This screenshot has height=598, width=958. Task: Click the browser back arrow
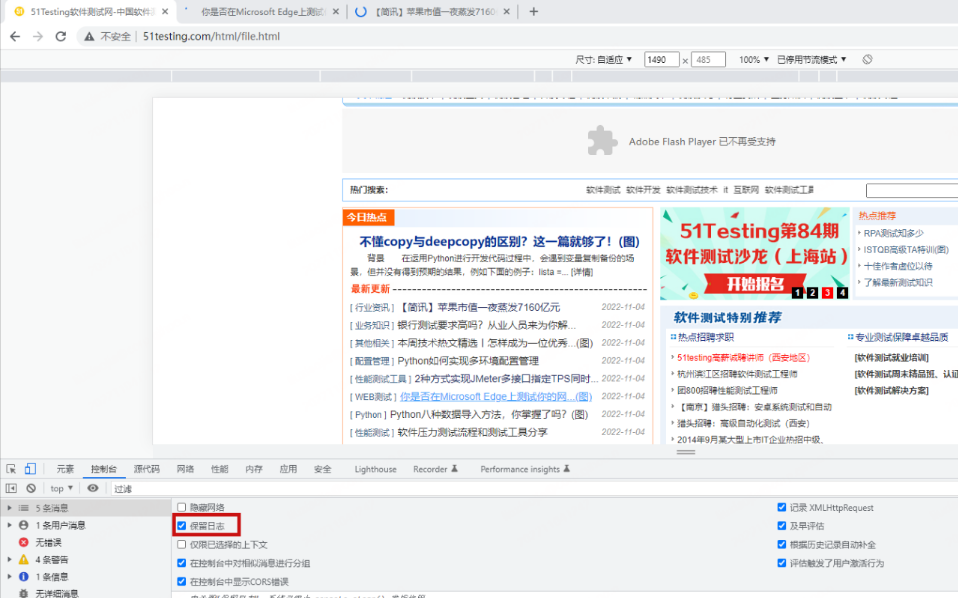click(x=15, y=37)
